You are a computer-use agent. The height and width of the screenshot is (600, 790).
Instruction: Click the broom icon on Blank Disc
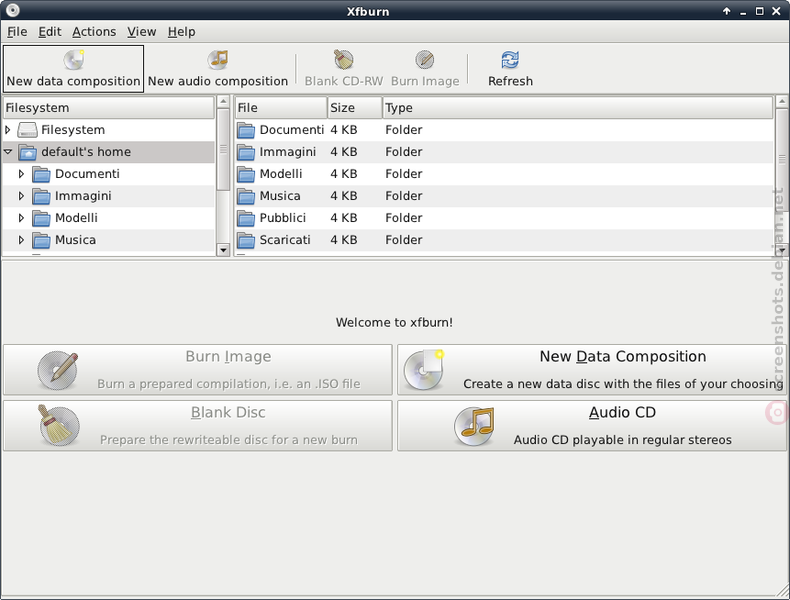pos(59,426)
